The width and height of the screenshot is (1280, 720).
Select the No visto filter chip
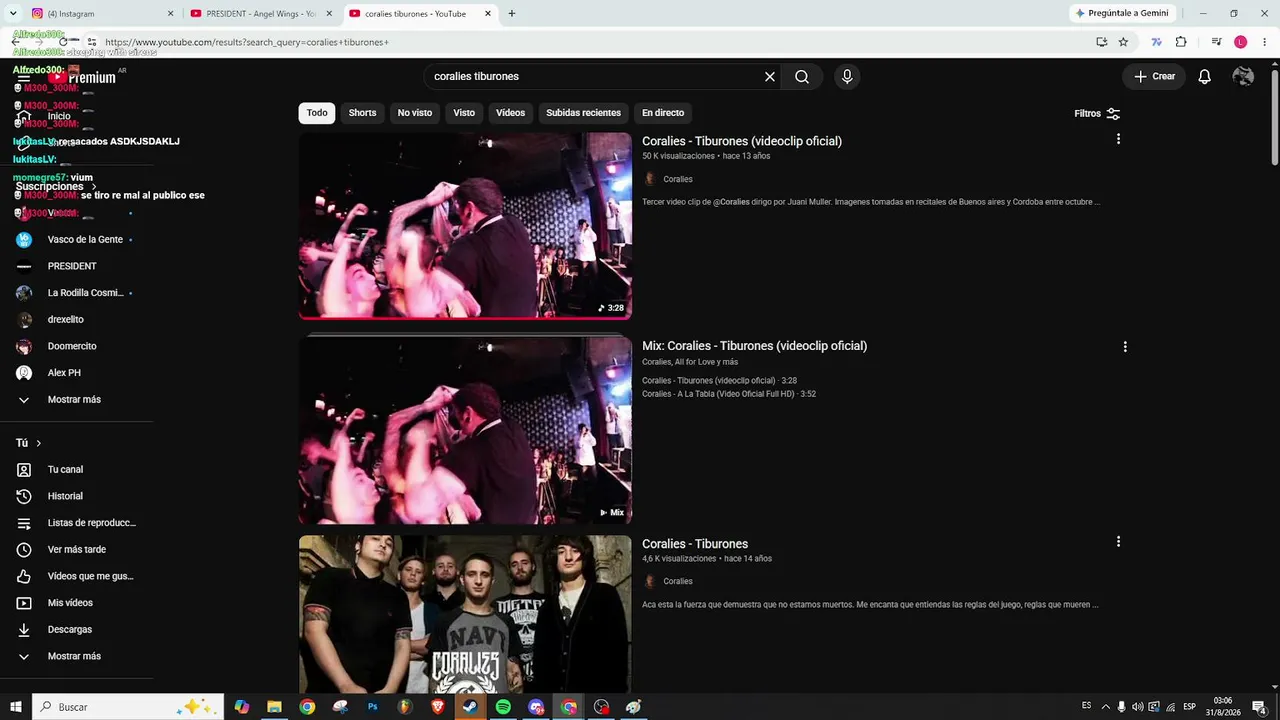pos(415,113)
